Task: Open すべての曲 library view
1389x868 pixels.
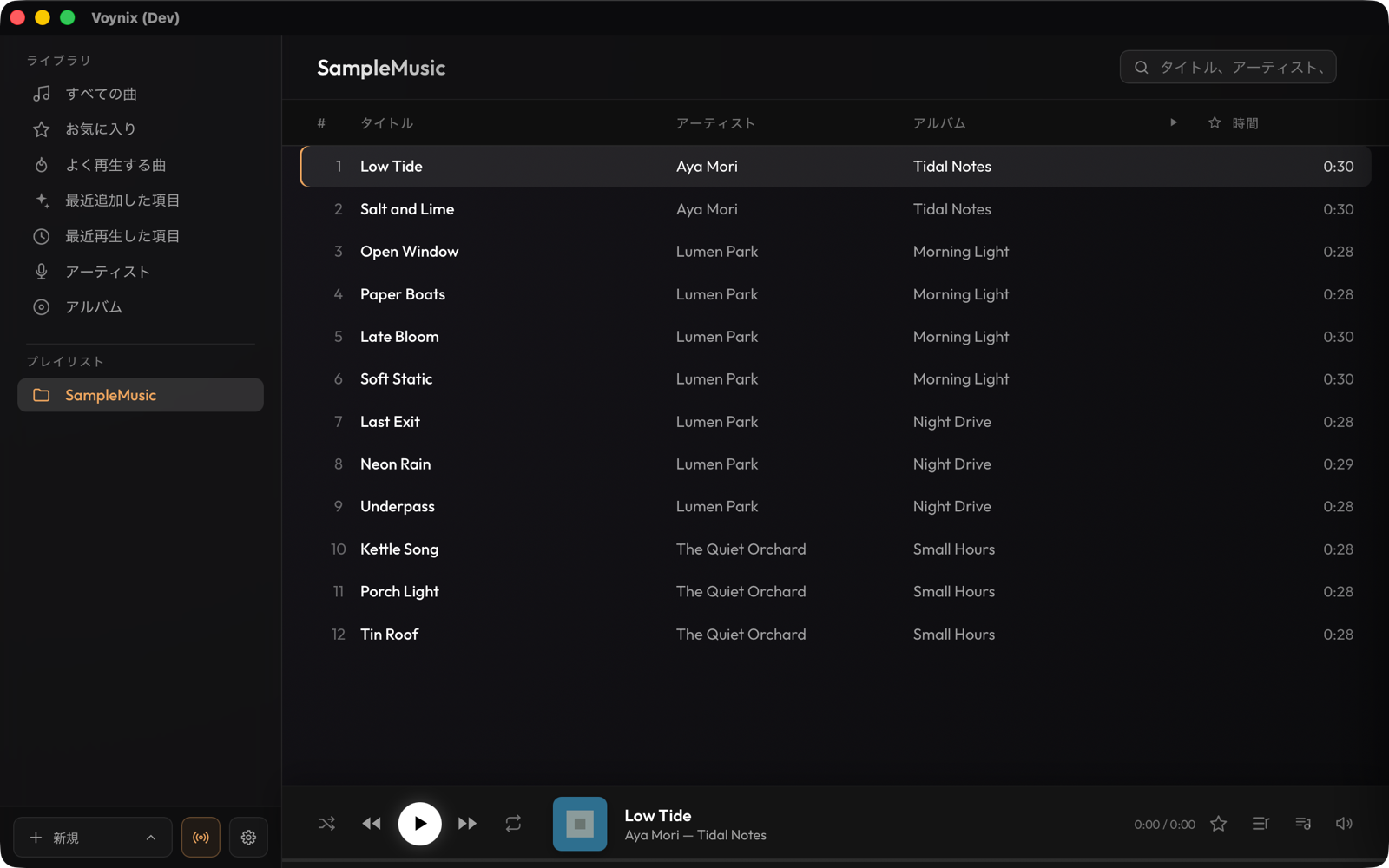Action: tap(141, 94)
